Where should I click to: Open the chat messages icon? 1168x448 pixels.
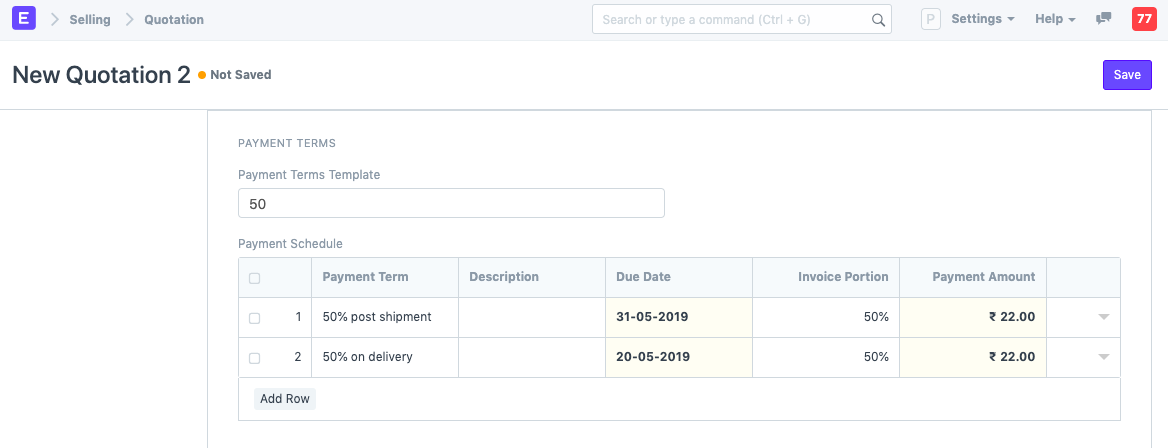pos(1104,19)
